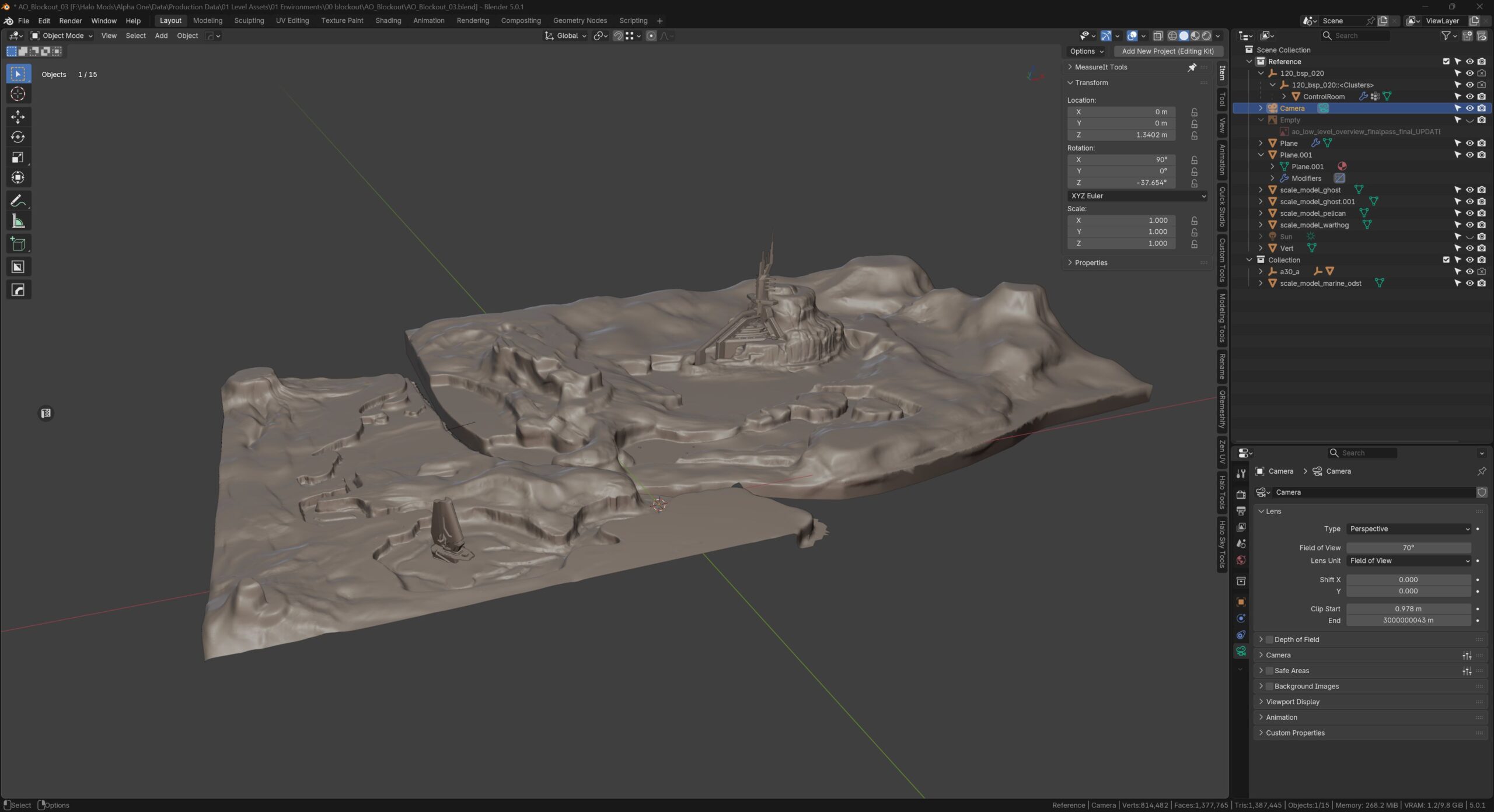Toggle the Reference collection exclude checkbox

click(x=1446, y=62)
